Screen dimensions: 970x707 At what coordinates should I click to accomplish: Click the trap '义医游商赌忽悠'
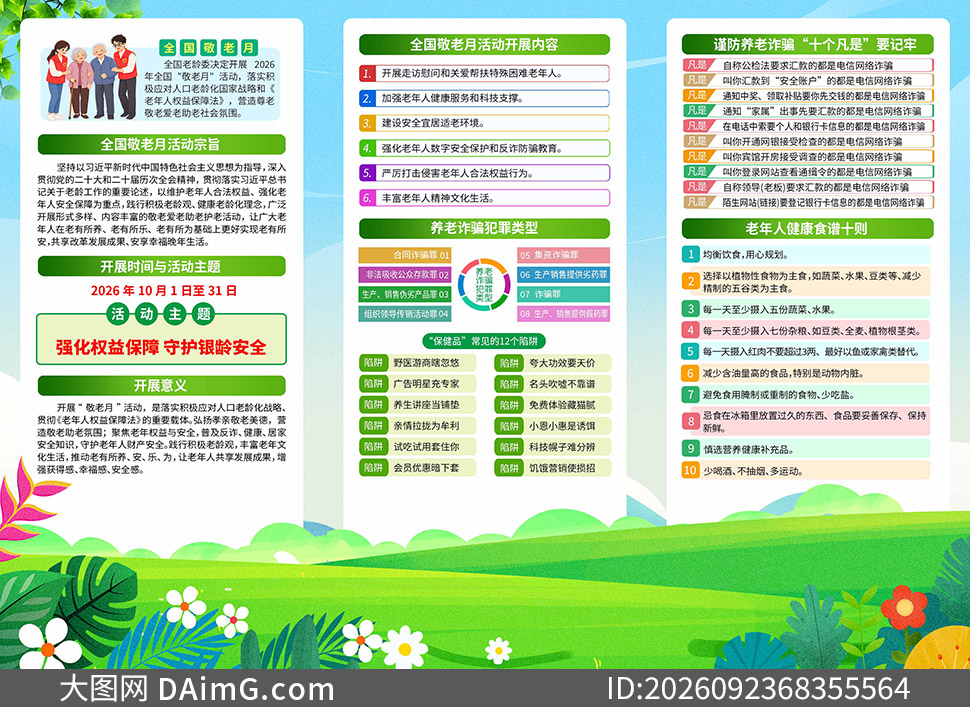[418, 363]
